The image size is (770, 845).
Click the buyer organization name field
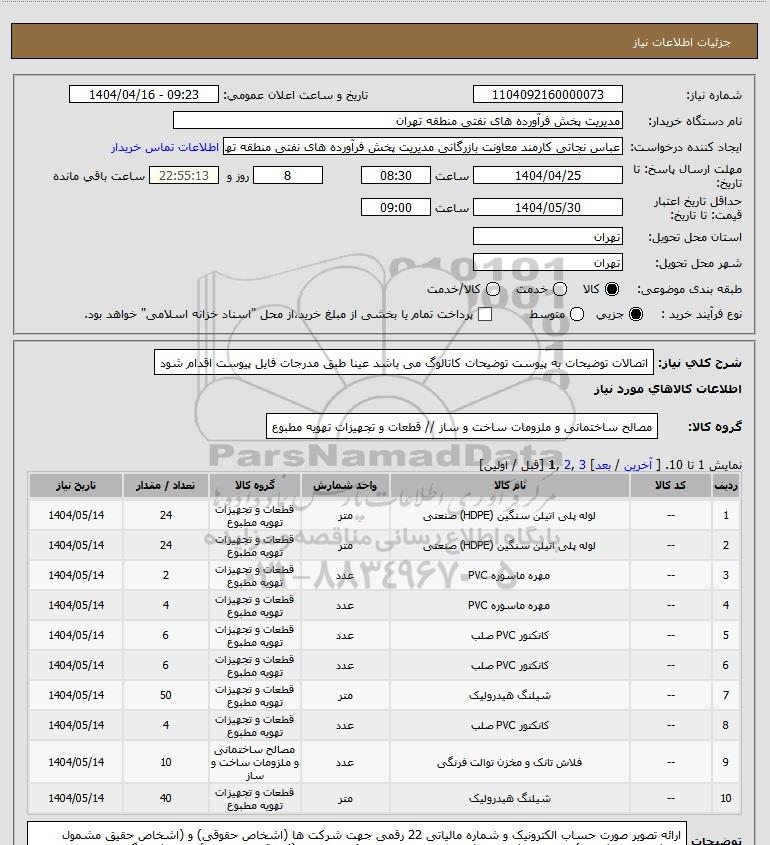coord(398,121)
